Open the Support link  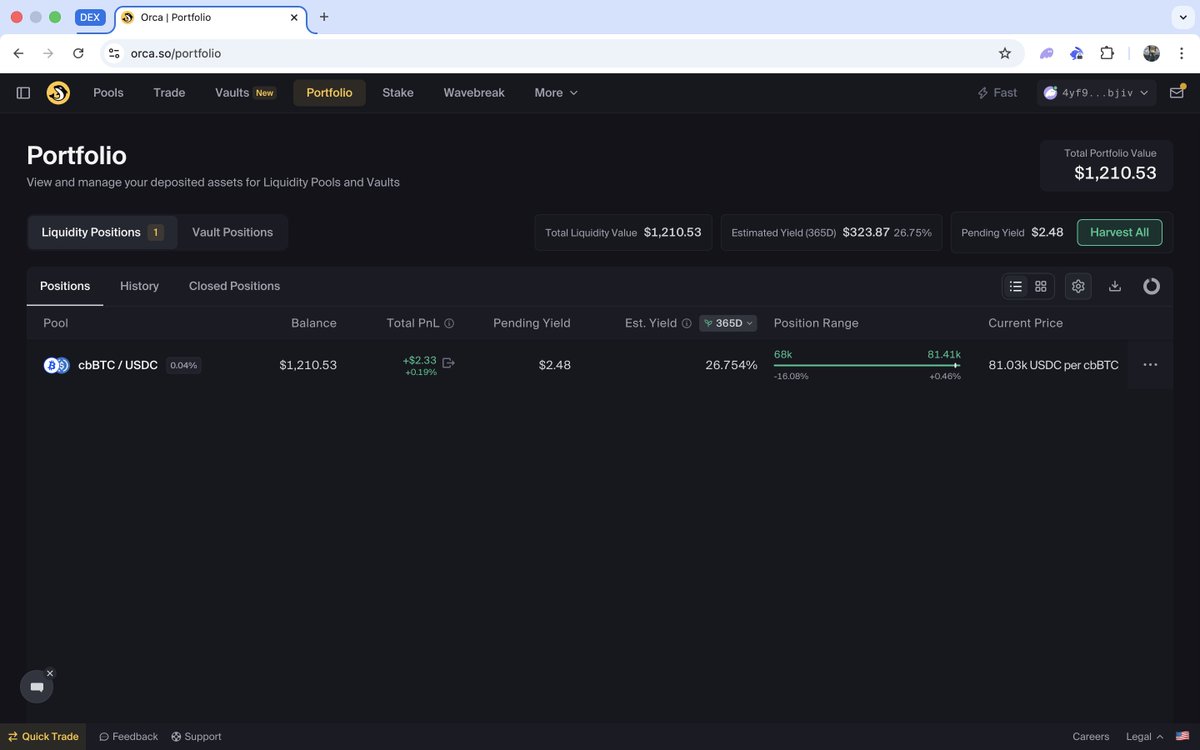click(x=196, y=736)
